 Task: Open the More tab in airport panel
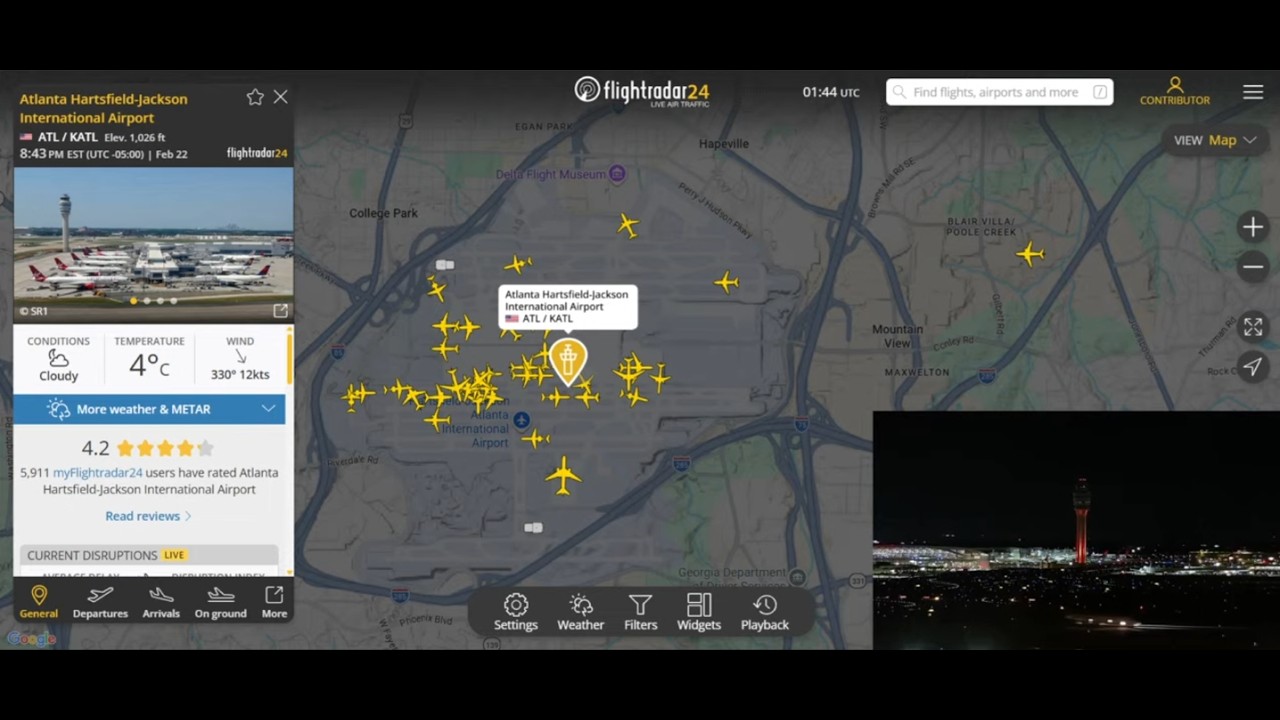click(274, 603)
